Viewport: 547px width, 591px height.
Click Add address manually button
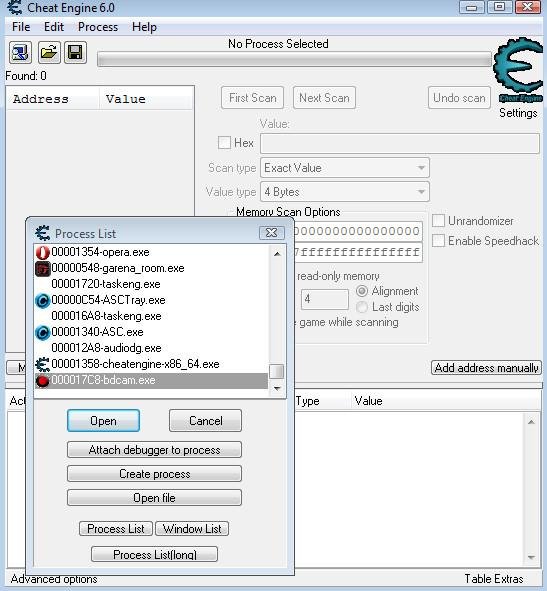point(486,367)
